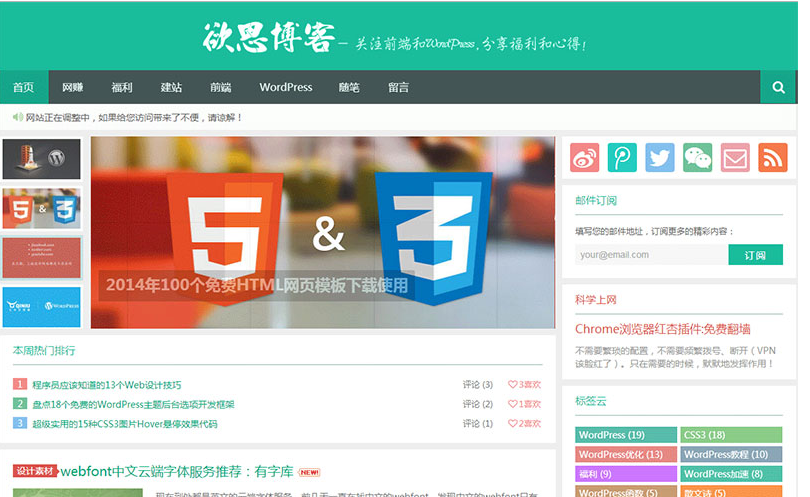Image resolution: width=810 pixels, height=497 pixels.
Task: Select the HTML5 & CSS3 slider thumbnail
Action: point(41,208)
